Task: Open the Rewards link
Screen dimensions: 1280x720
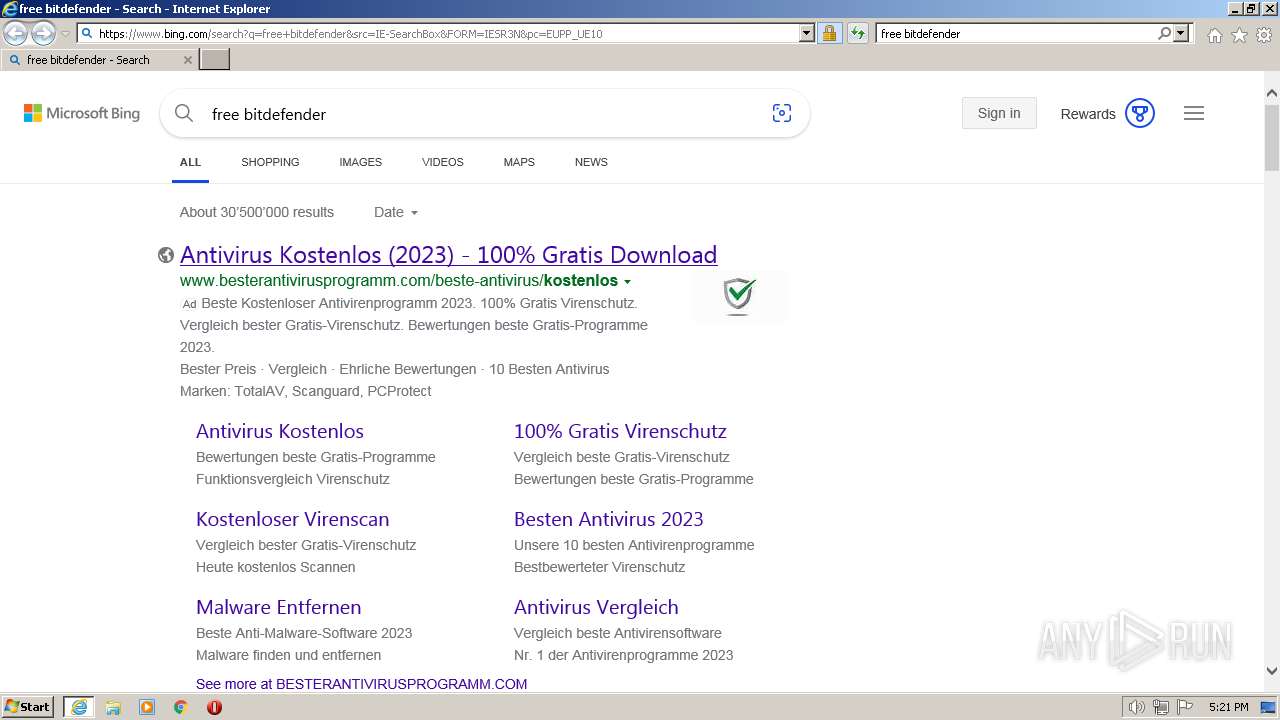Action: point(1088,114)
